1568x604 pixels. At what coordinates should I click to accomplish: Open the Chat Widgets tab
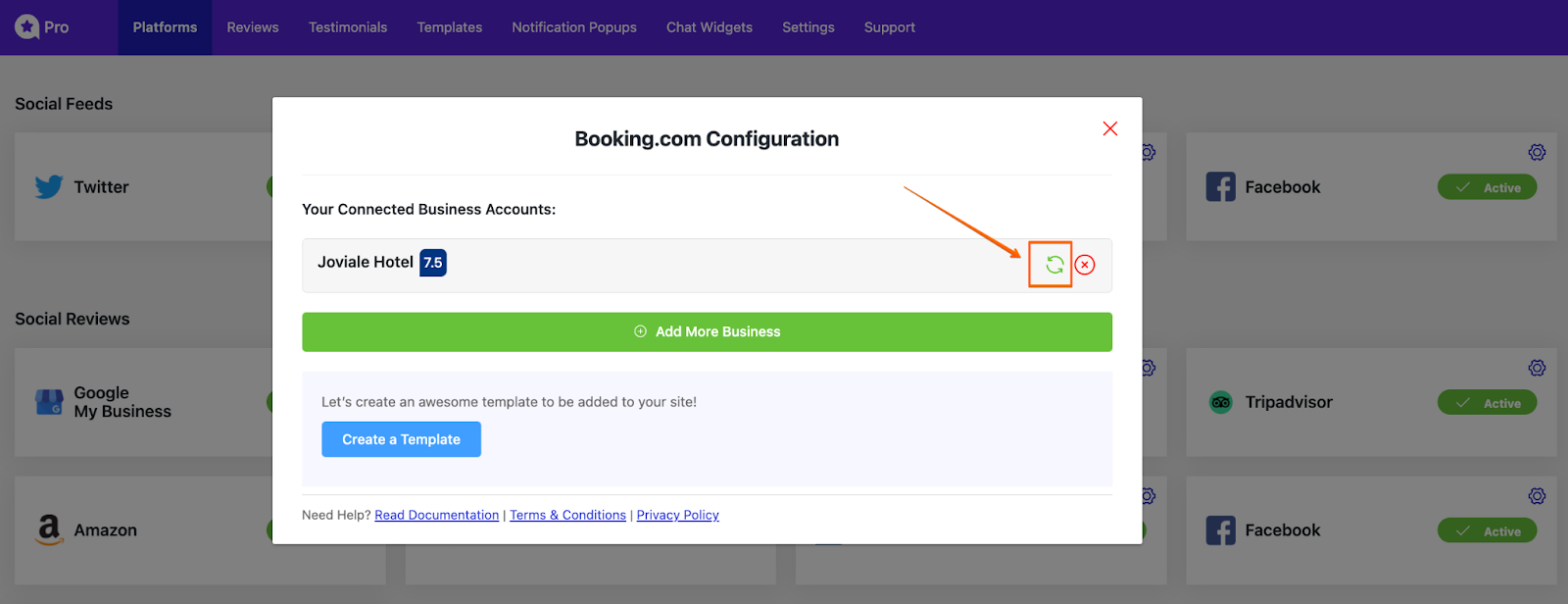710,27
